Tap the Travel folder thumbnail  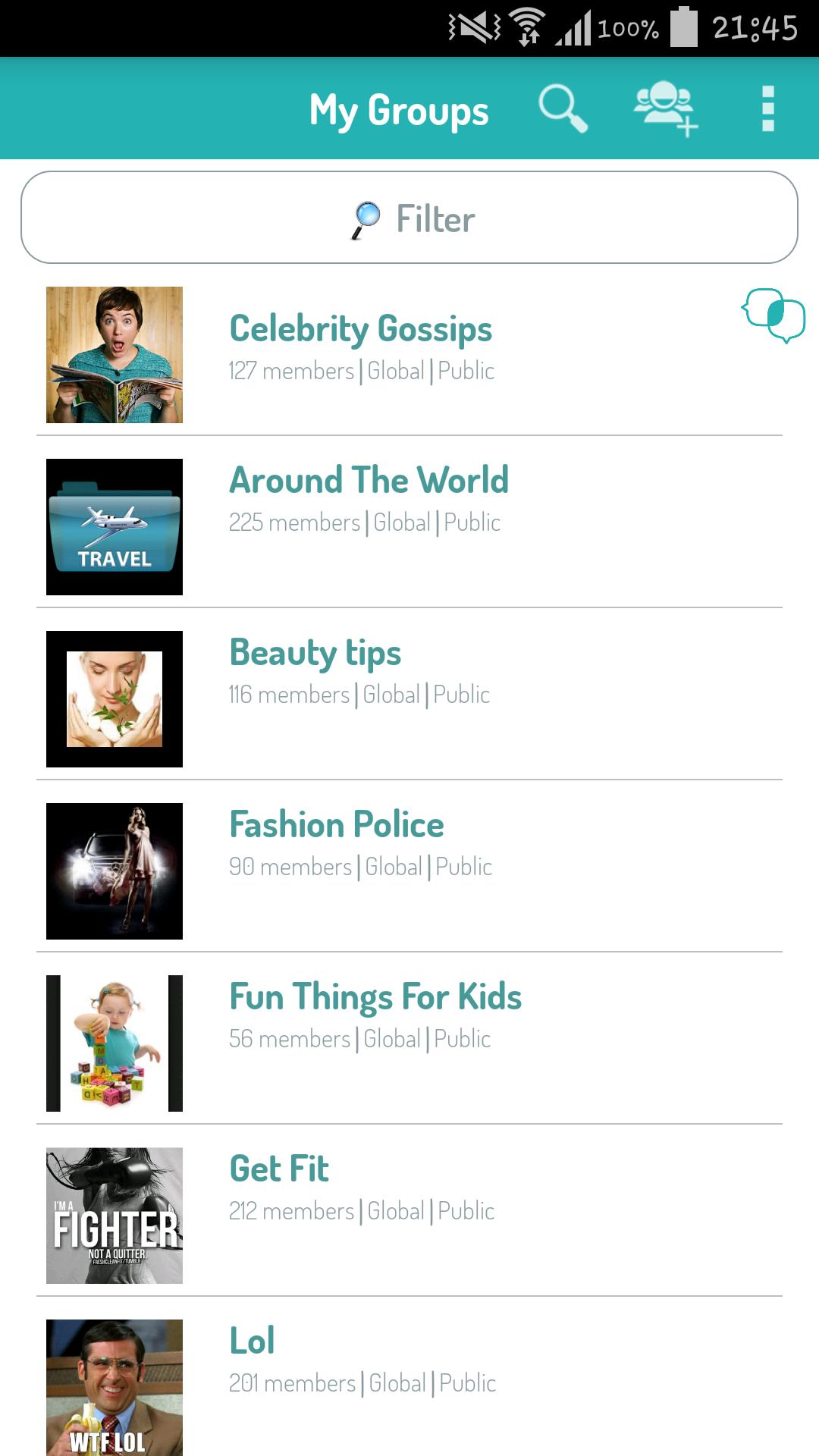(115, 527)
